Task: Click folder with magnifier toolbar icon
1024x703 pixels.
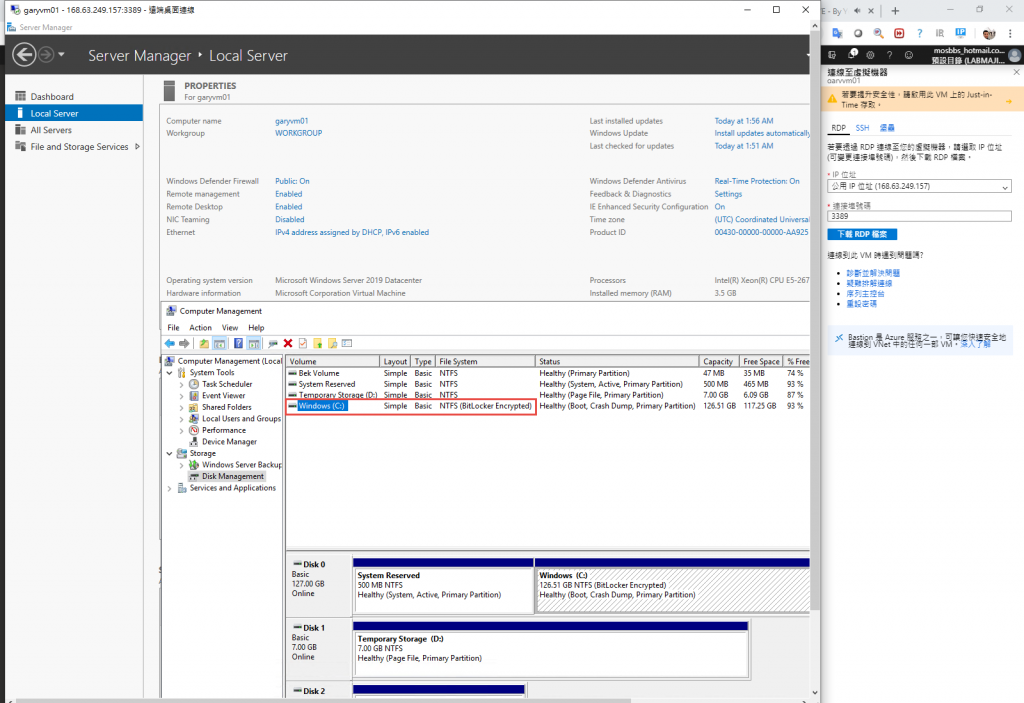Action: pyautogui.click(x=332, y=343)
